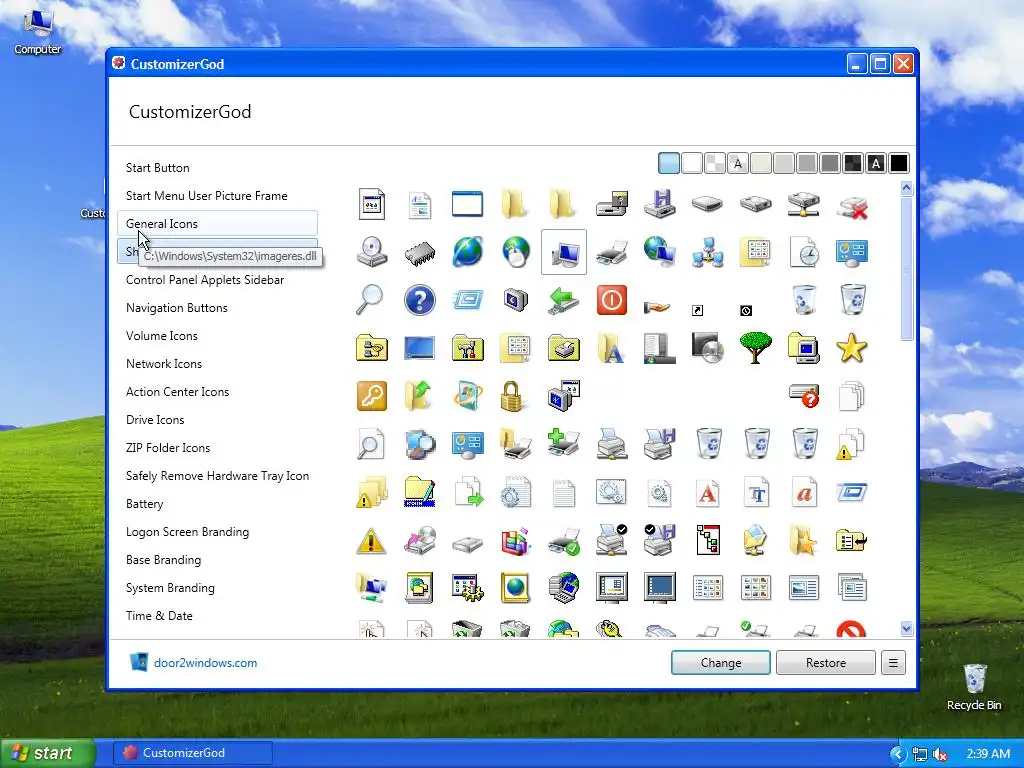Open the Battery category
1024x768 pixels.
[x=144, y=504]
